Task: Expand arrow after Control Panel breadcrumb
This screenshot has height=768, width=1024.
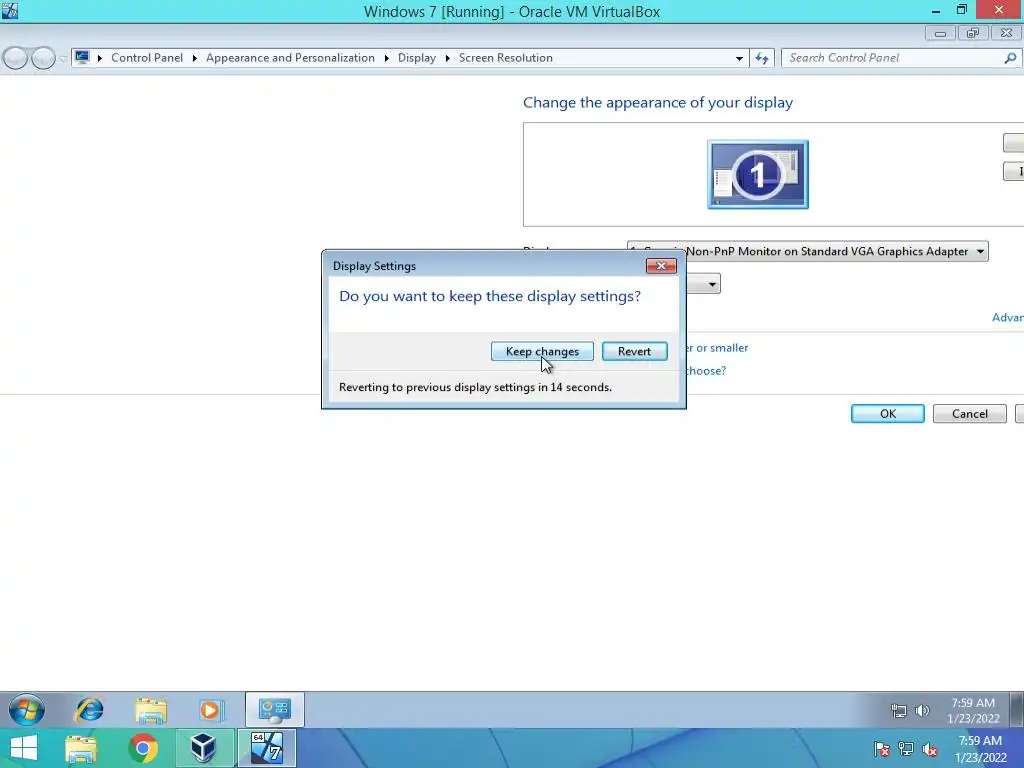Action: click(195, 58)
